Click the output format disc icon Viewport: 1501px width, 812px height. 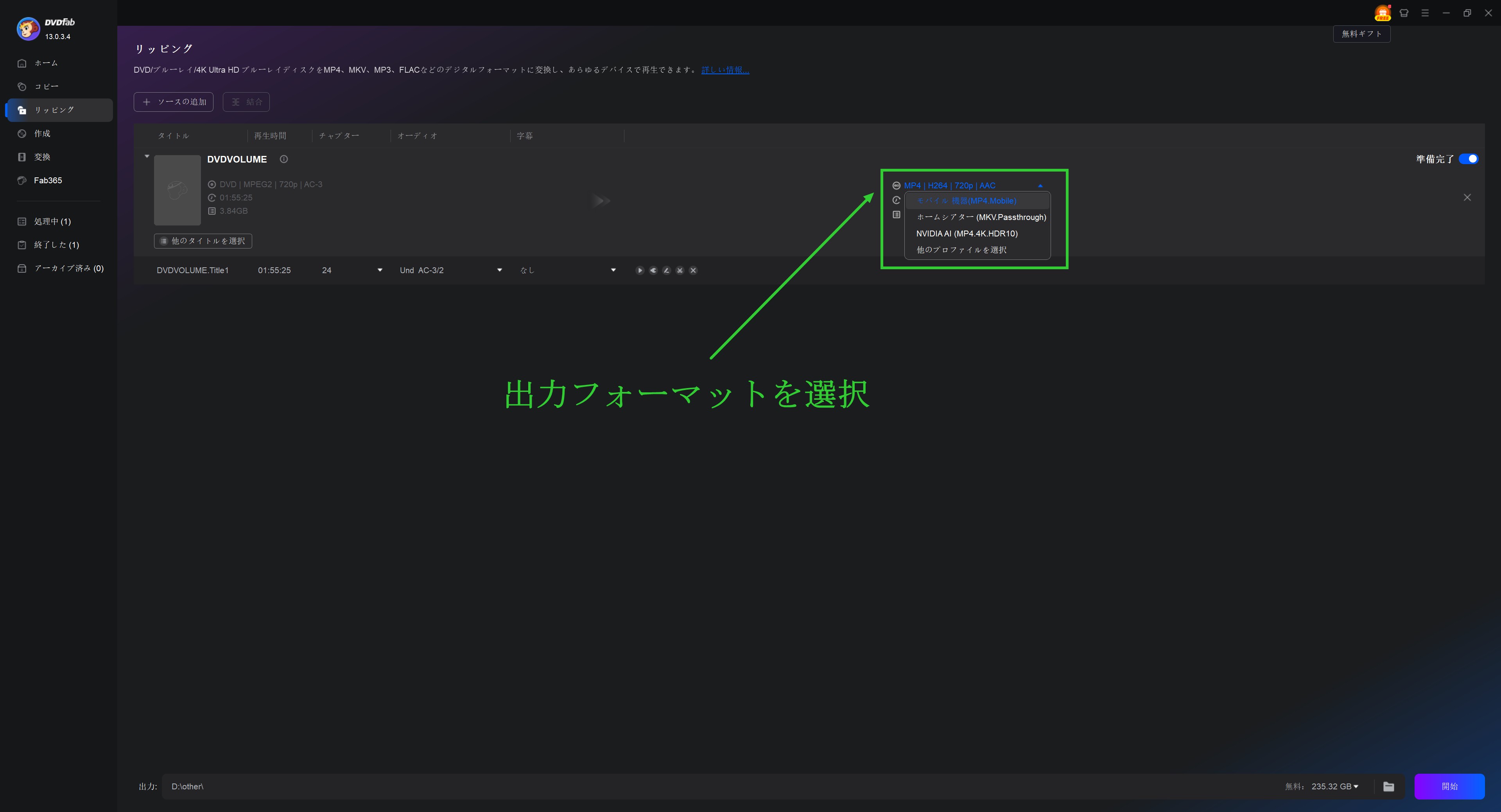click(x=896, y=186)
